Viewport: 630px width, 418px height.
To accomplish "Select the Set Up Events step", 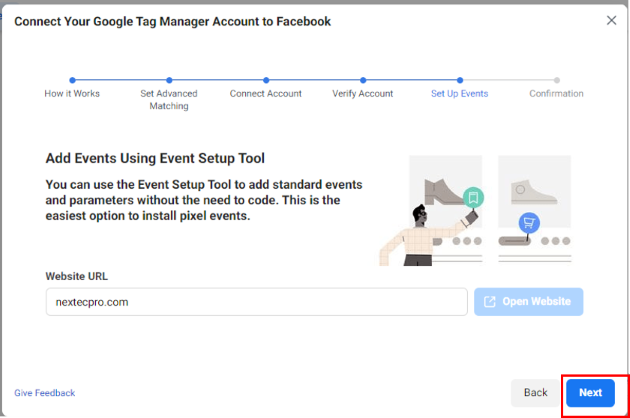I will point(459,94).
